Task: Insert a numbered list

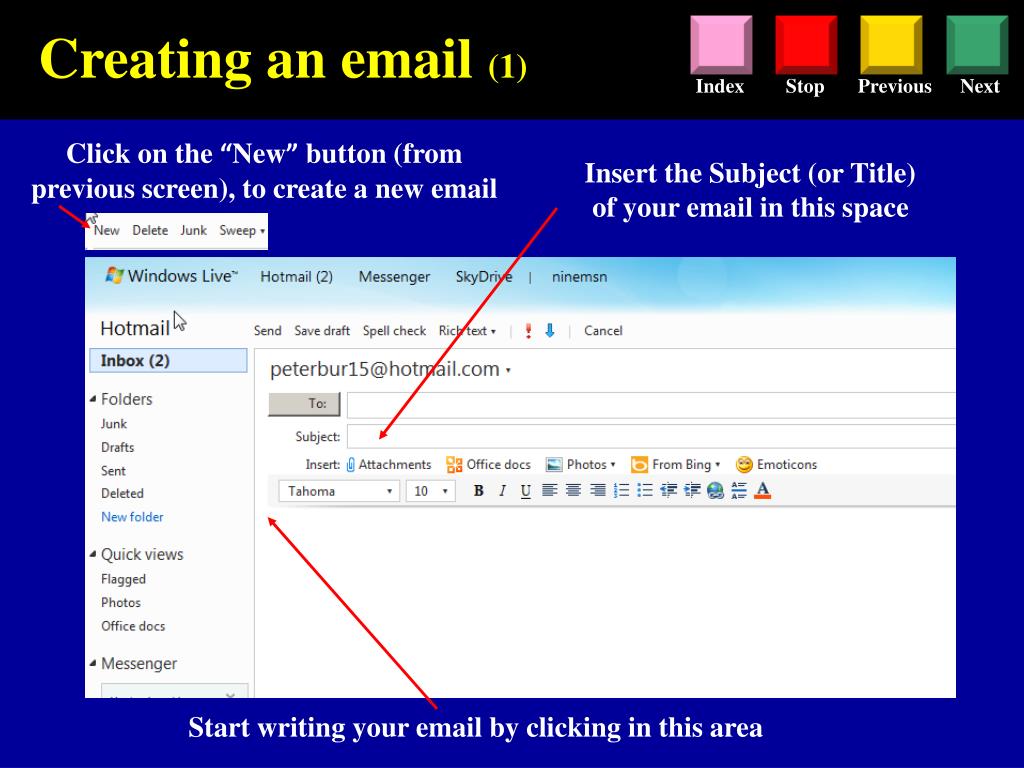Action: click(x=621, y=490)
